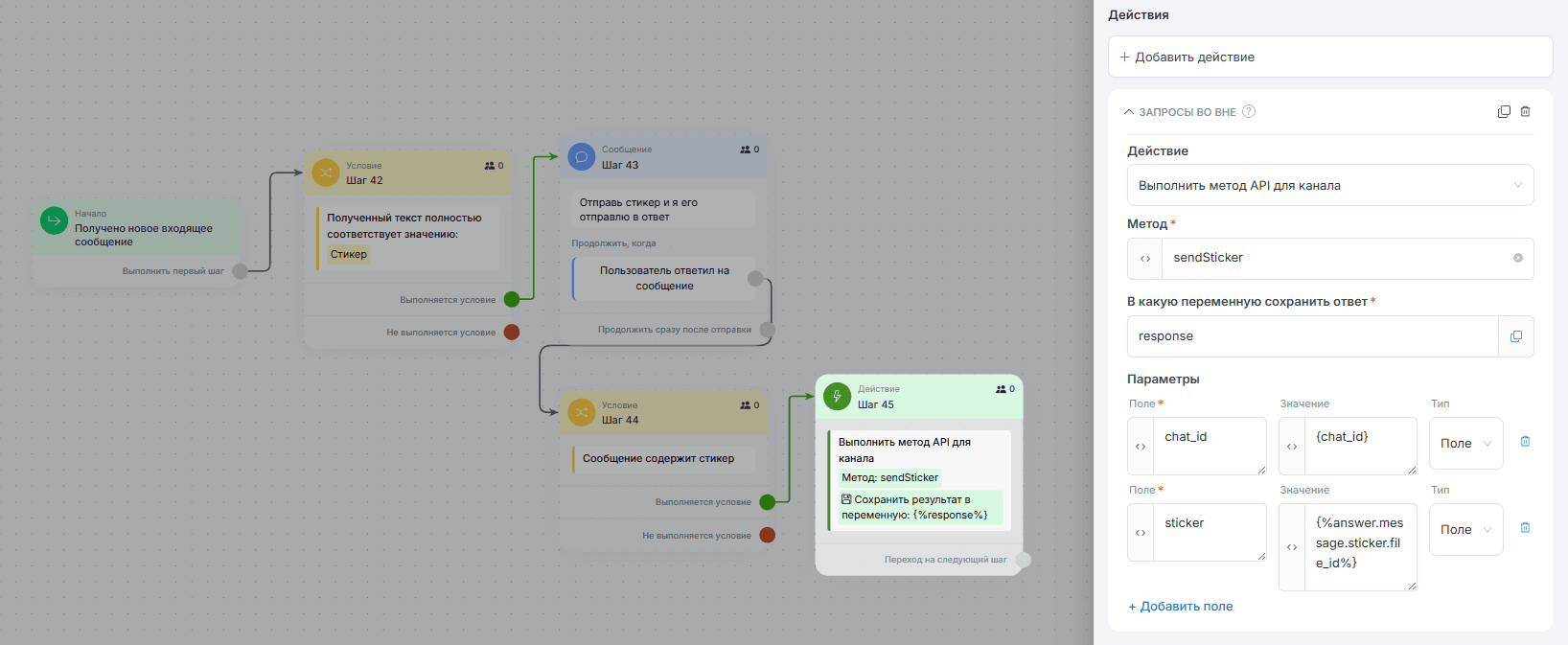Click the green start node arrow icon

[54, 220]
